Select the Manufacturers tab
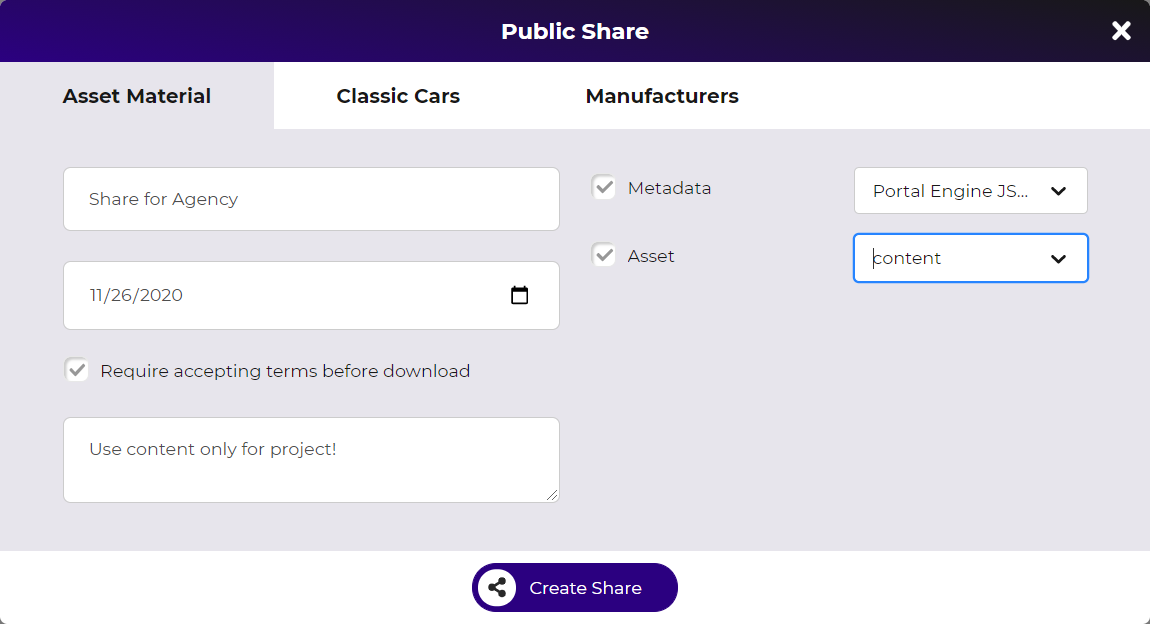 pyautogui.click(x=662, y=96)
